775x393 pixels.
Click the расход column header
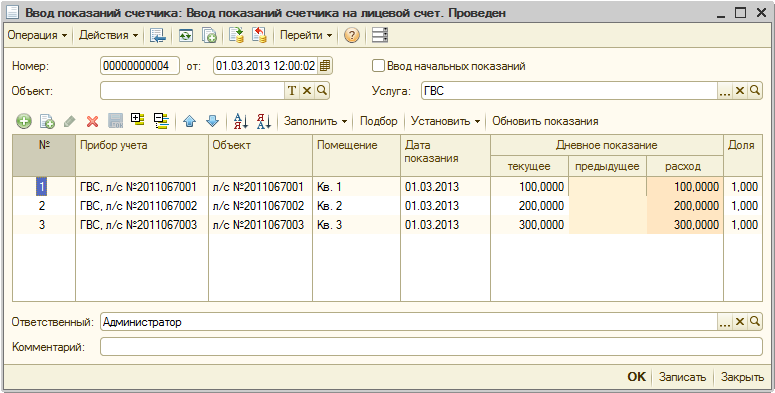tap(685, 166)
